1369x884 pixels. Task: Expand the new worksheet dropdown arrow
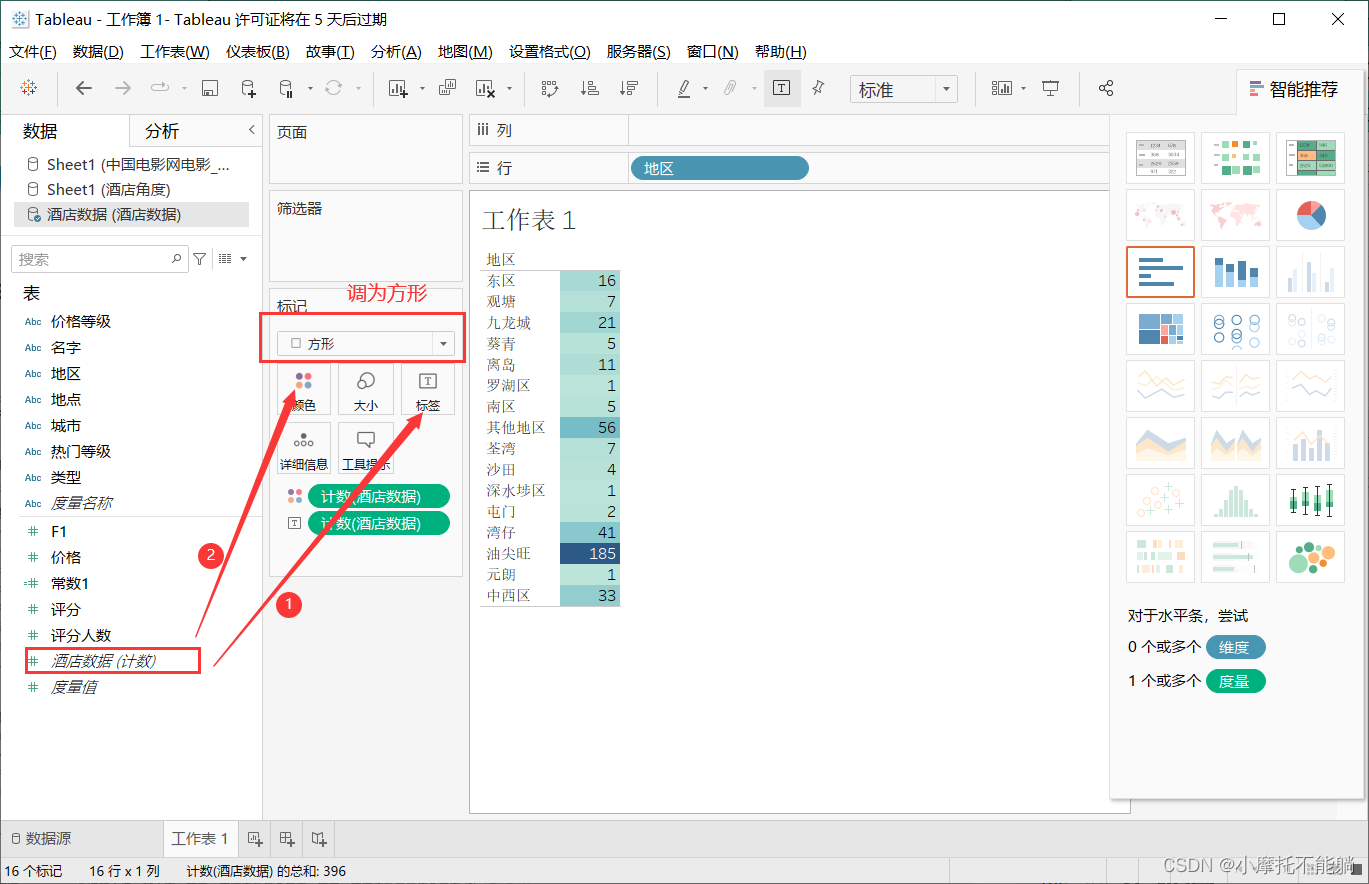click(422, 89)
